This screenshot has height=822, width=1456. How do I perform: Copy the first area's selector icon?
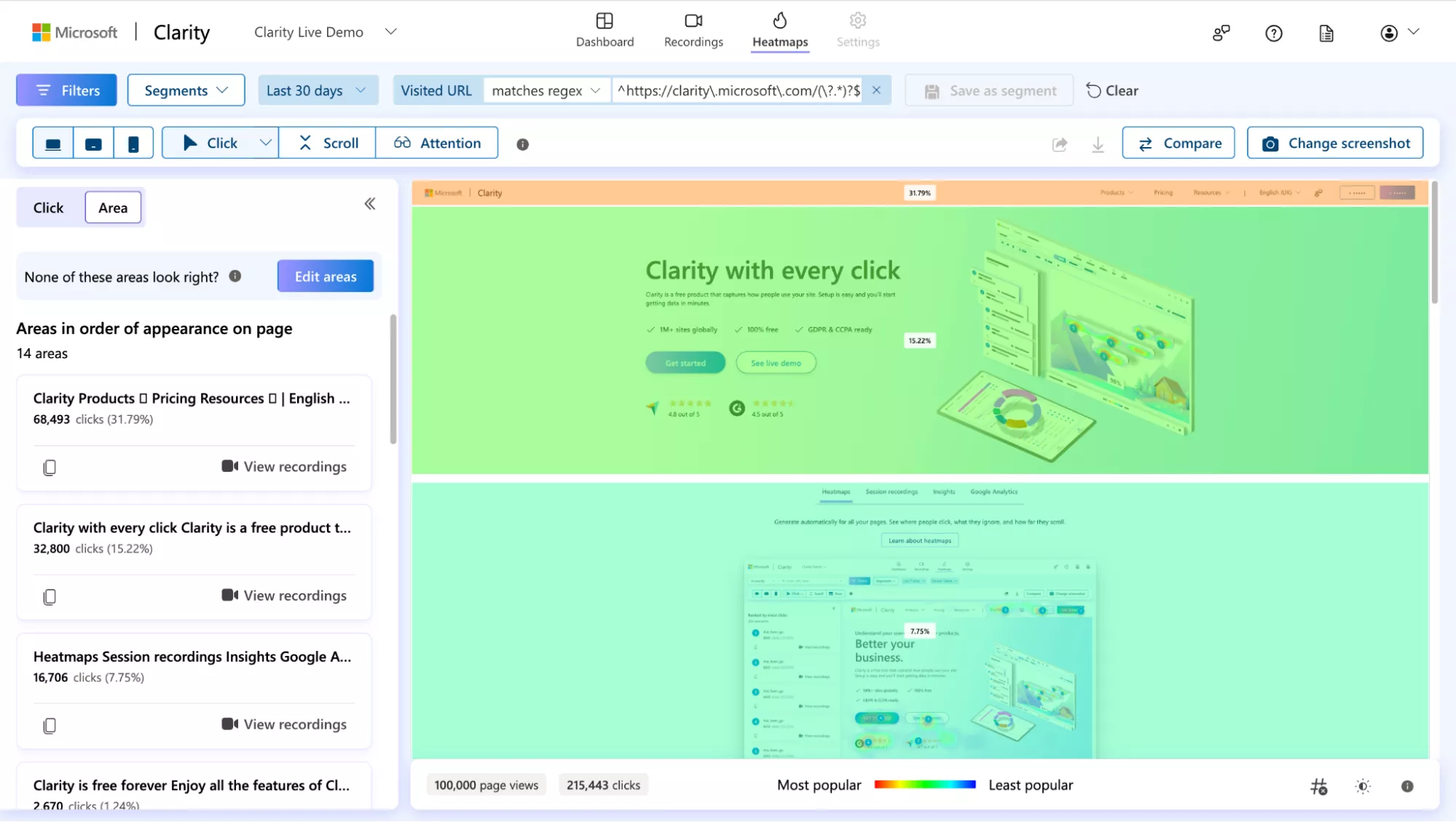tap(50, 467)
